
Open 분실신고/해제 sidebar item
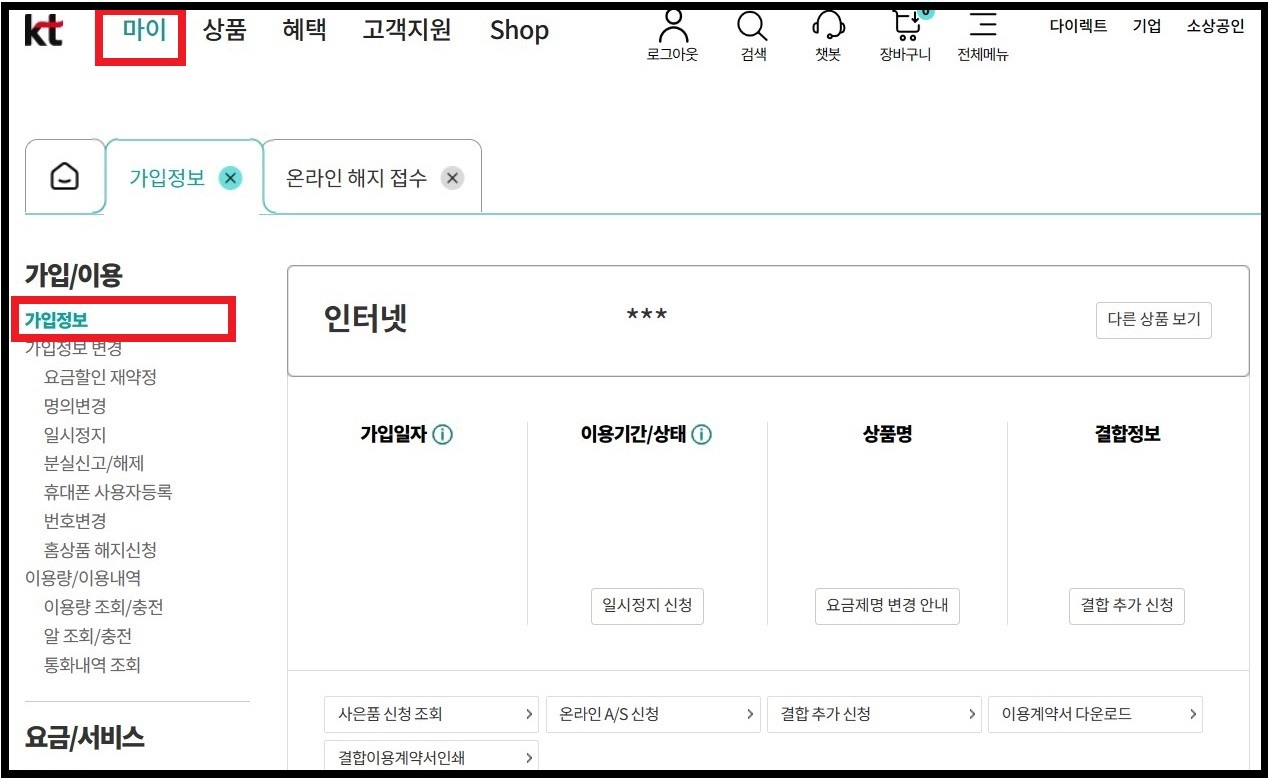coord(94,463)
